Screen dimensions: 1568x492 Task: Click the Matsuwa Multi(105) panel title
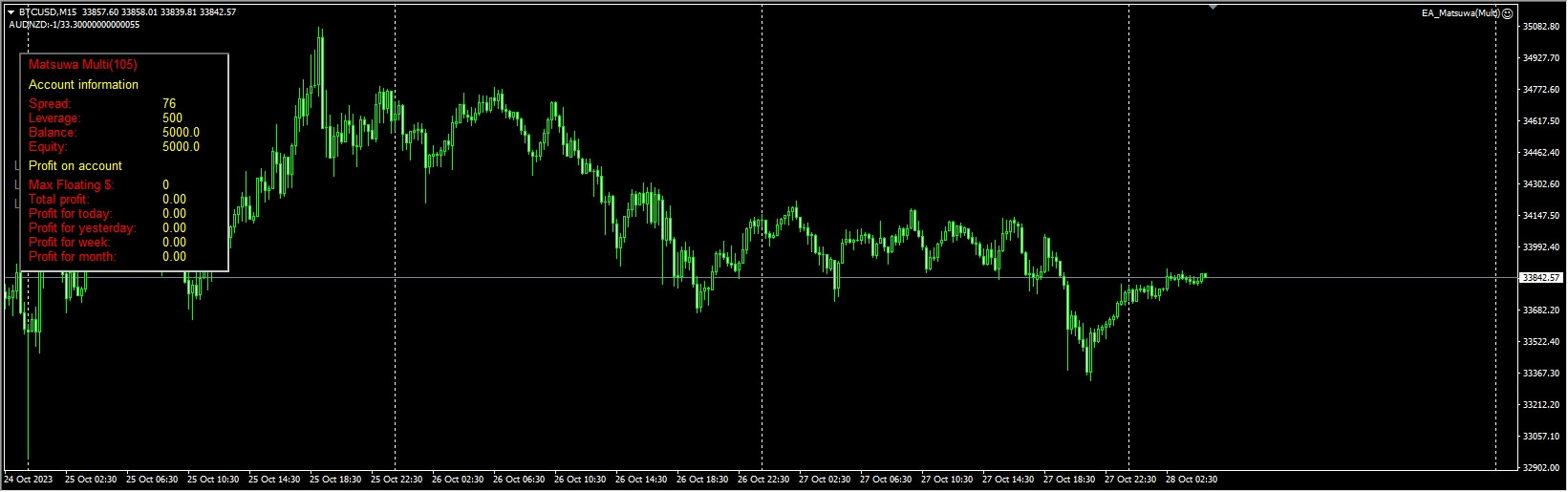tap(83, 65)
